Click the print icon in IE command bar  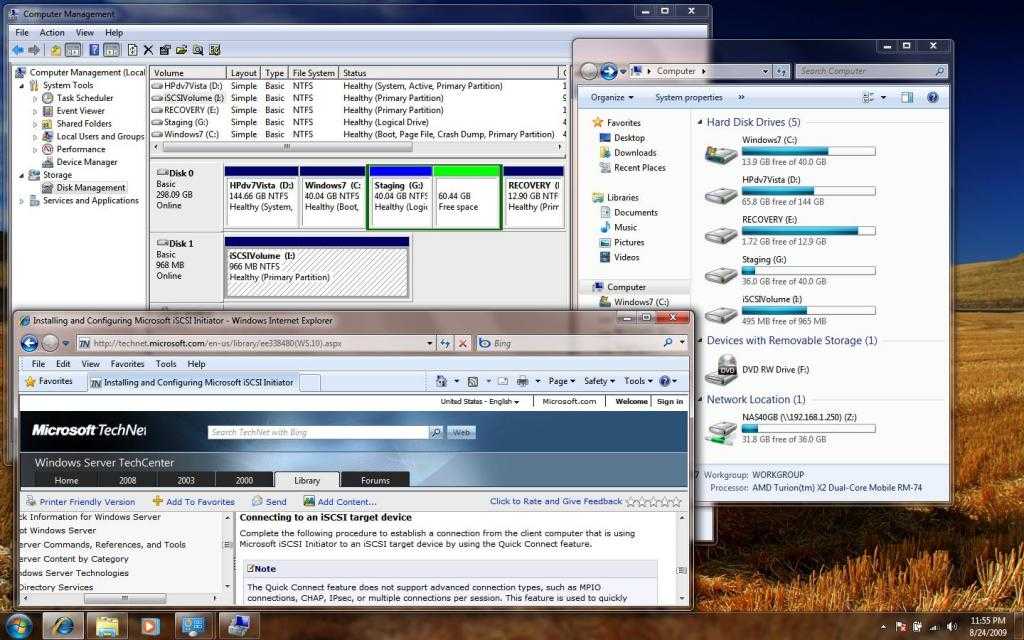click(x=522, y=381)
